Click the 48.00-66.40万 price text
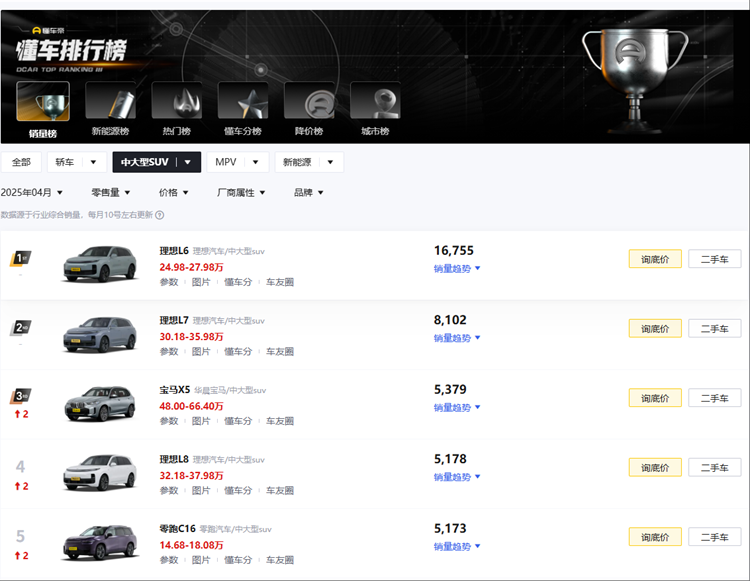Viewport: 750px width, 581px height. point(191,406)
